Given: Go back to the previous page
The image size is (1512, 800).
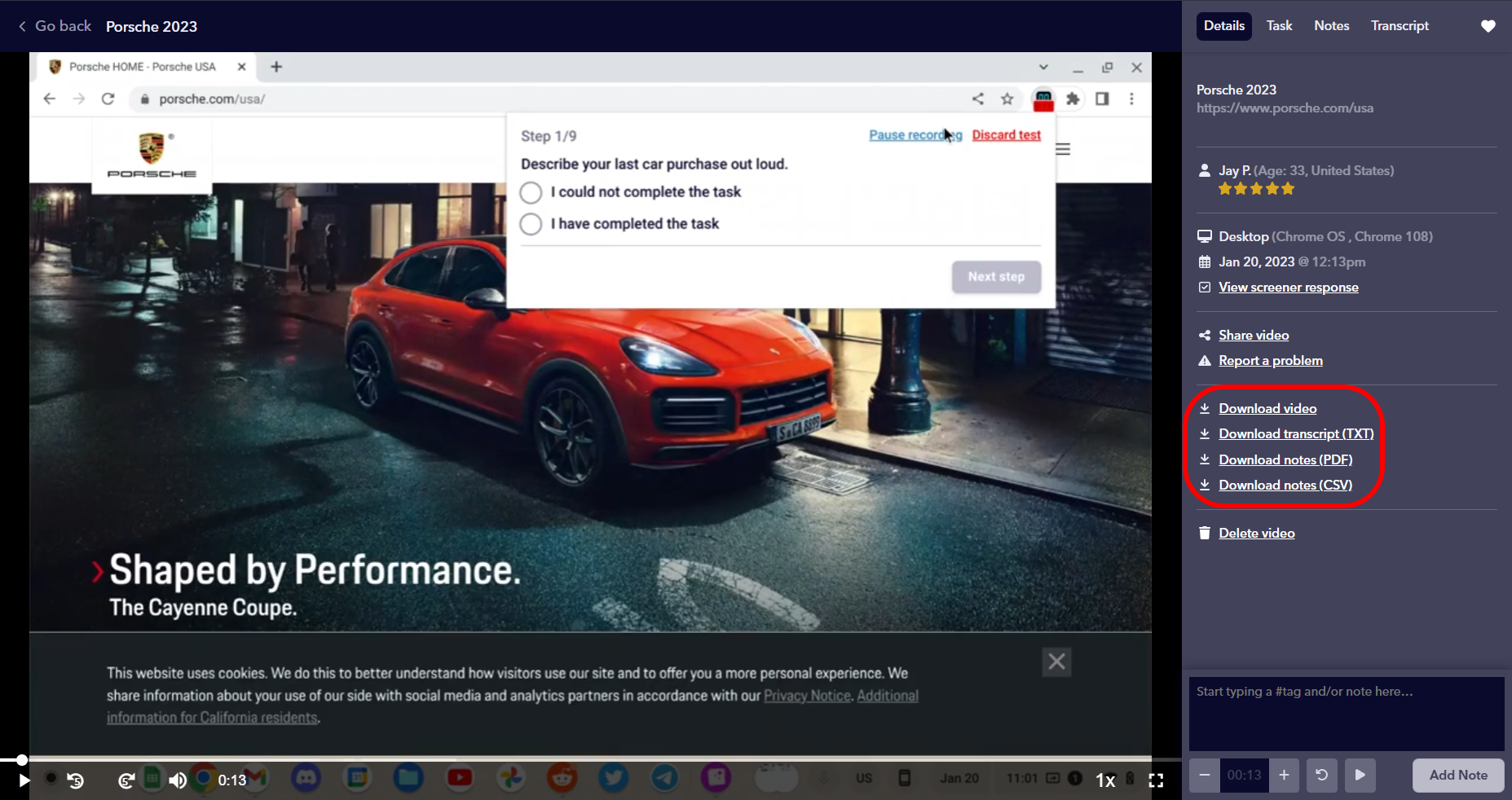Looking at the screenshot, I should (x=55, y=26).
